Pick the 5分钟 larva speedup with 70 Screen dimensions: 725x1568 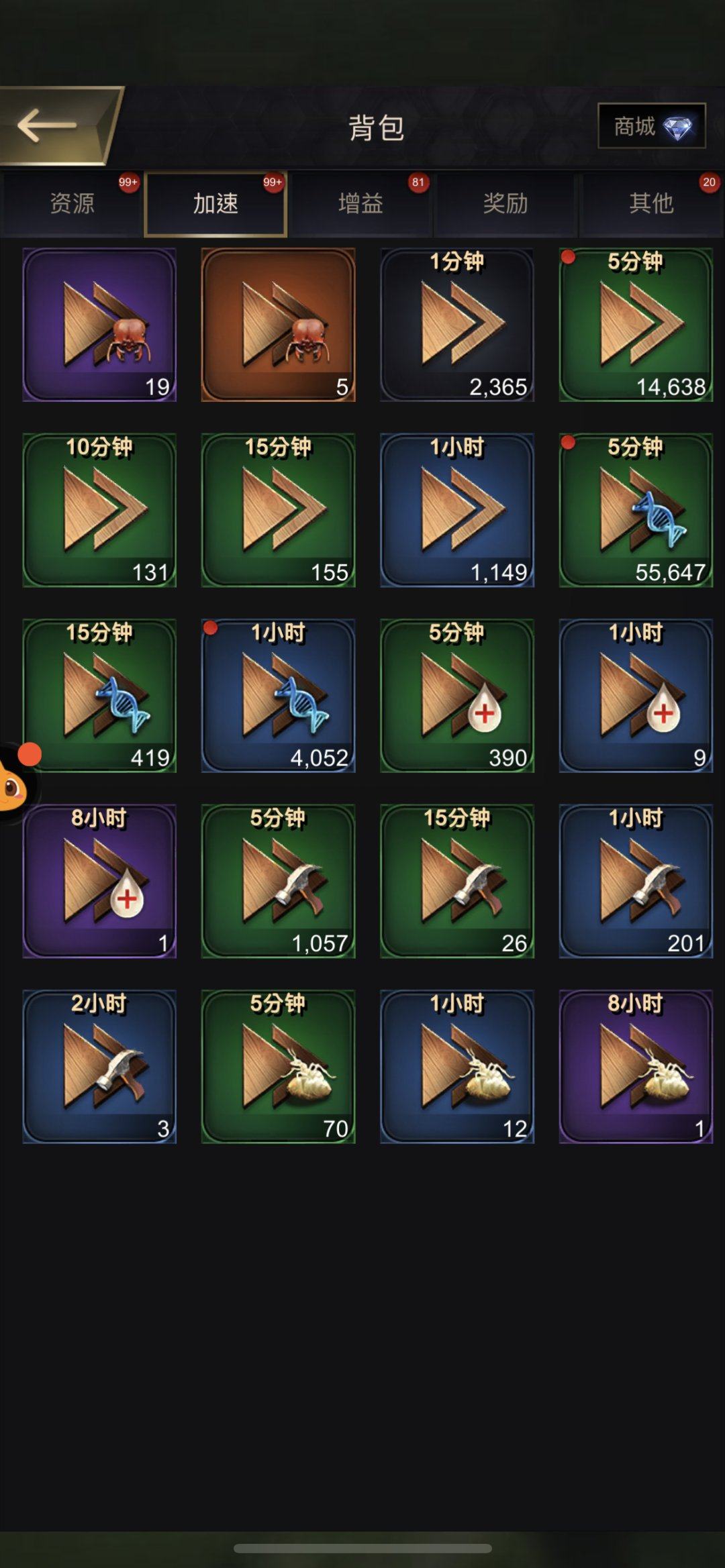[278, 1067]
